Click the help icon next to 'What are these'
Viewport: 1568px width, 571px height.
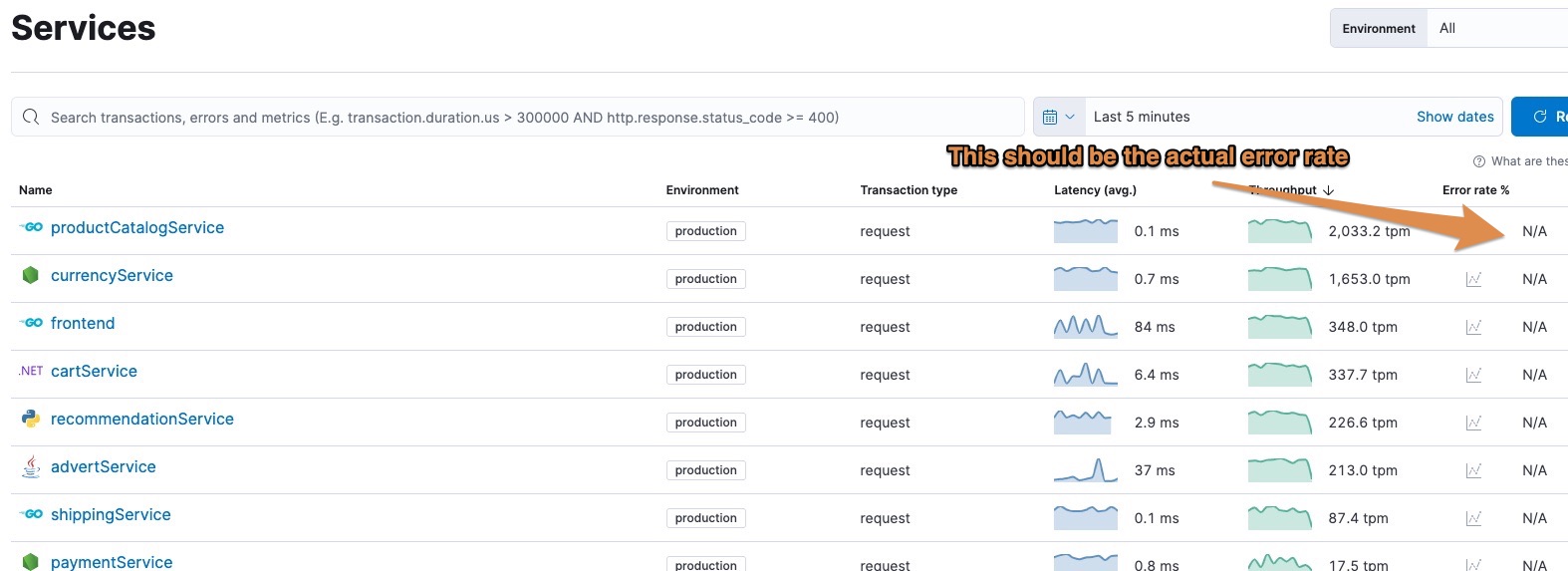point(1479,161)
